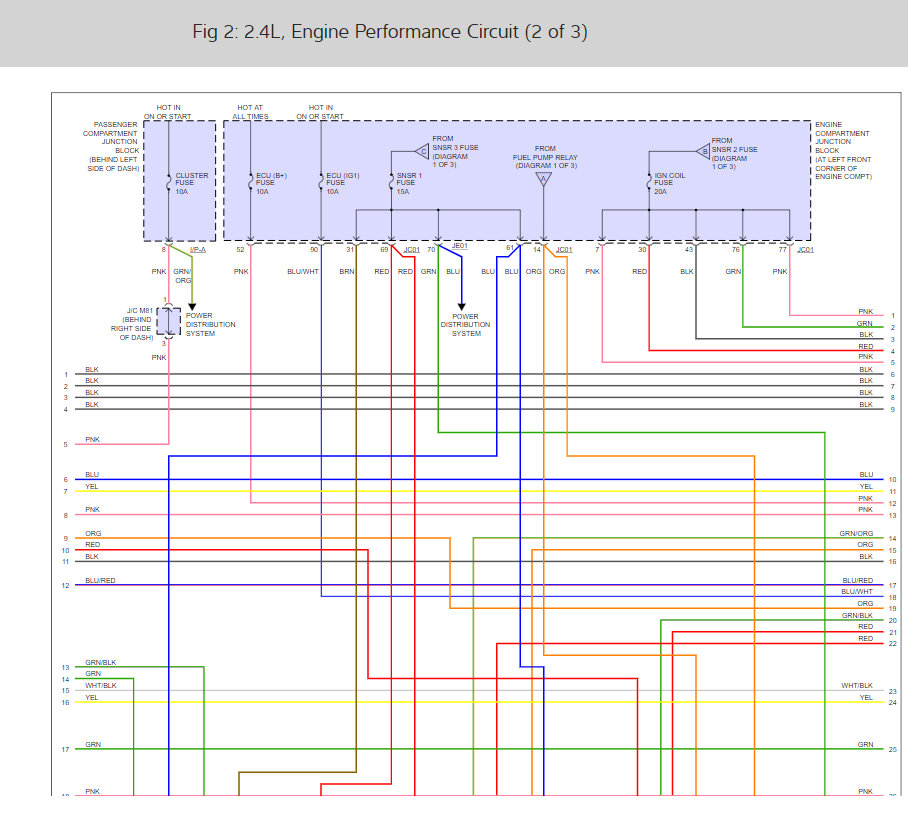Screen dimensions: 908x813
Task: Click the 'FROM SNSR 2 FUSE' note
Action: coord(734,153)
